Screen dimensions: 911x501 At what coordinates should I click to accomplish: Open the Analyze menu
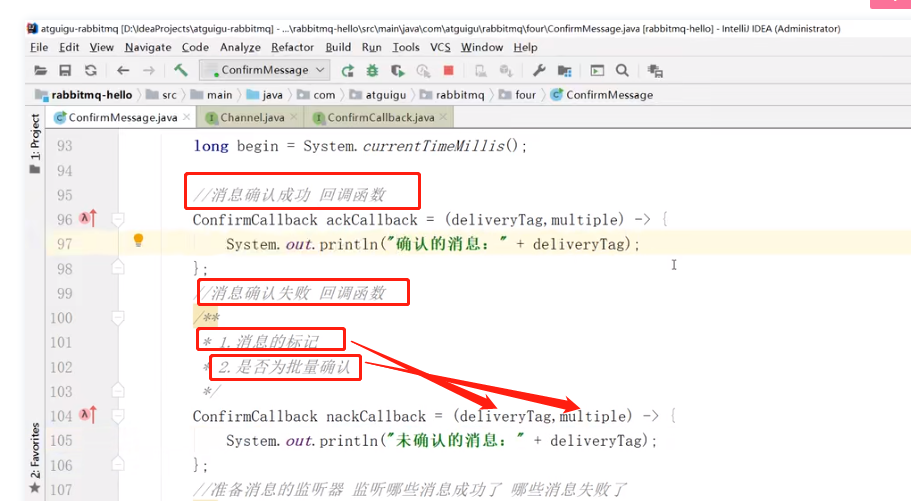point(240,47)
